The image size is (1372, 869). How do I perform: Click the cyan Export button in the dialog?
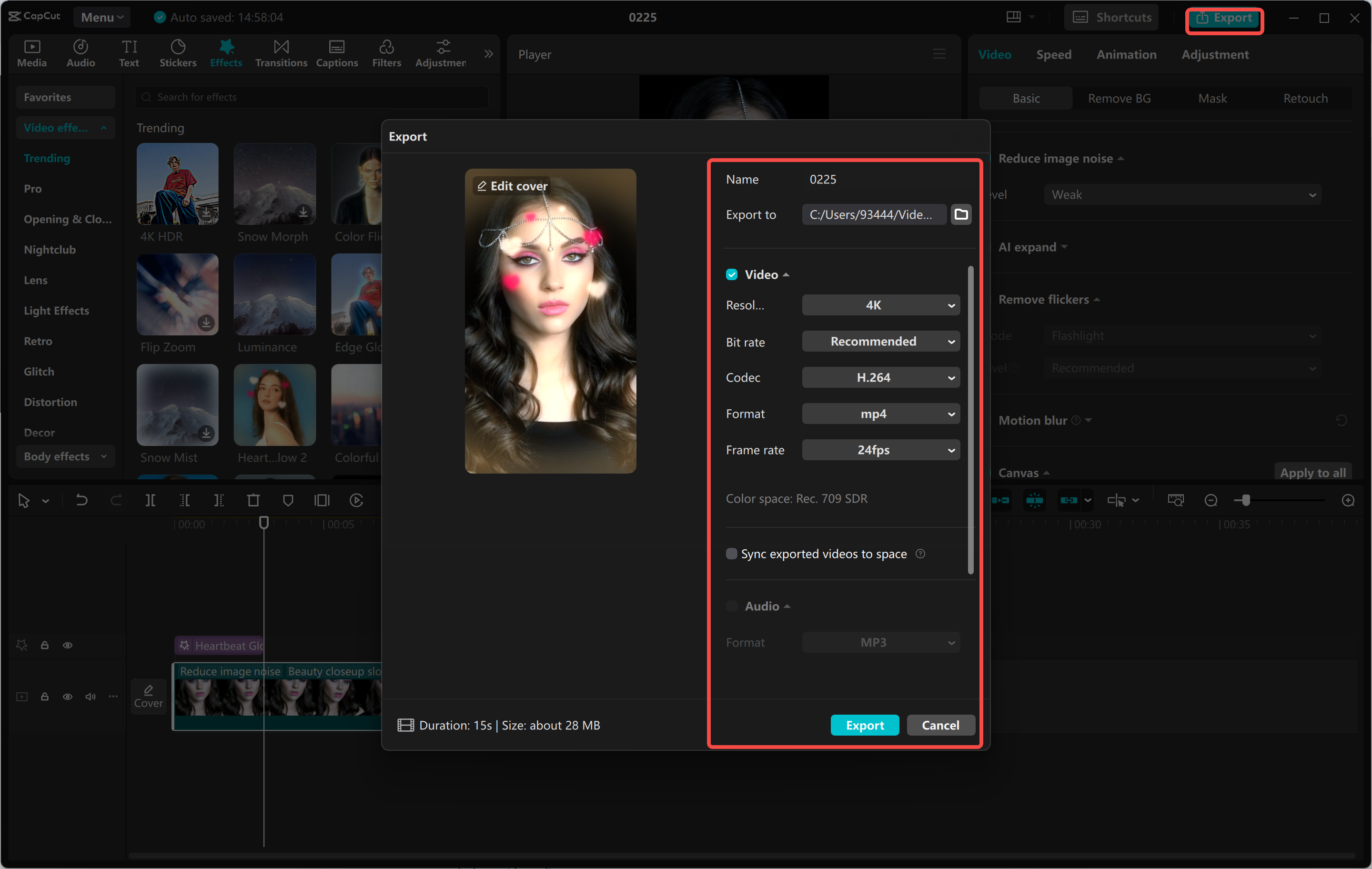[x=864, y=726]
